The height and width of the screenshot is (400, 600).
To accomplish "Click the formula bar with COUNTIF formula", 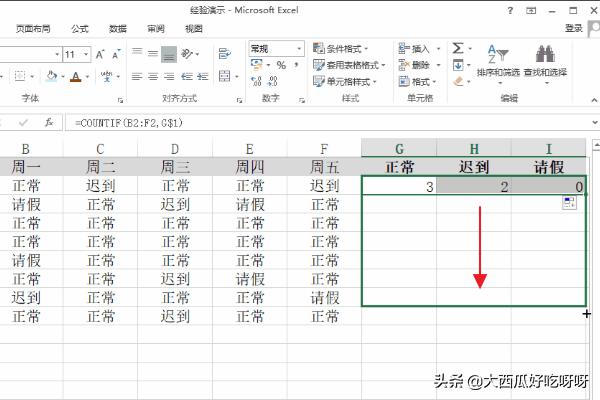I will (300, 122).
